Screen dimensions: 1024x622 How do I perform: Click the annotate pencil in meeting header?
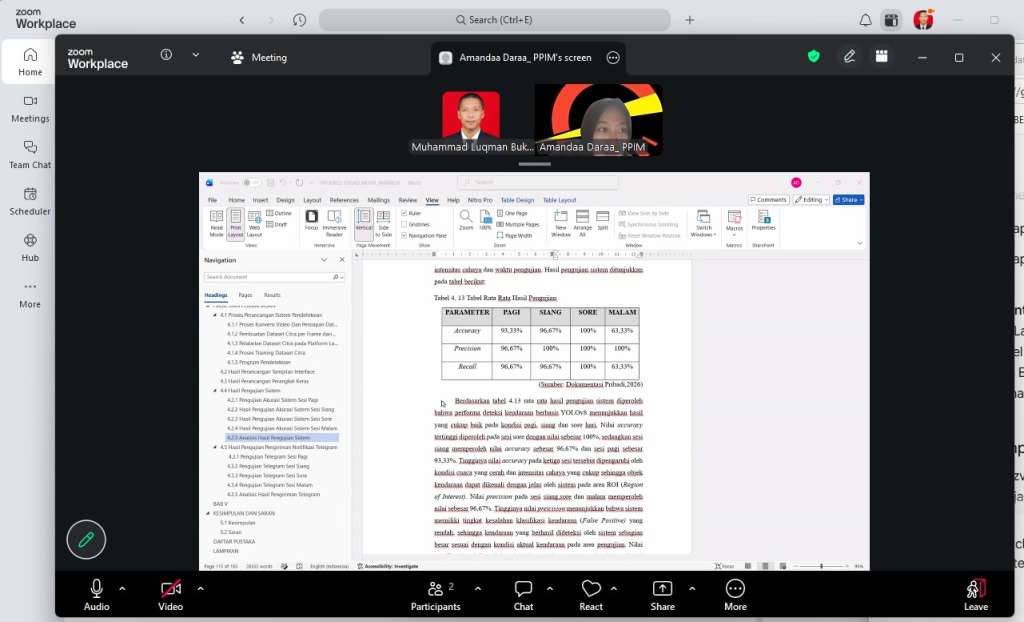click(x=849, y=57)
